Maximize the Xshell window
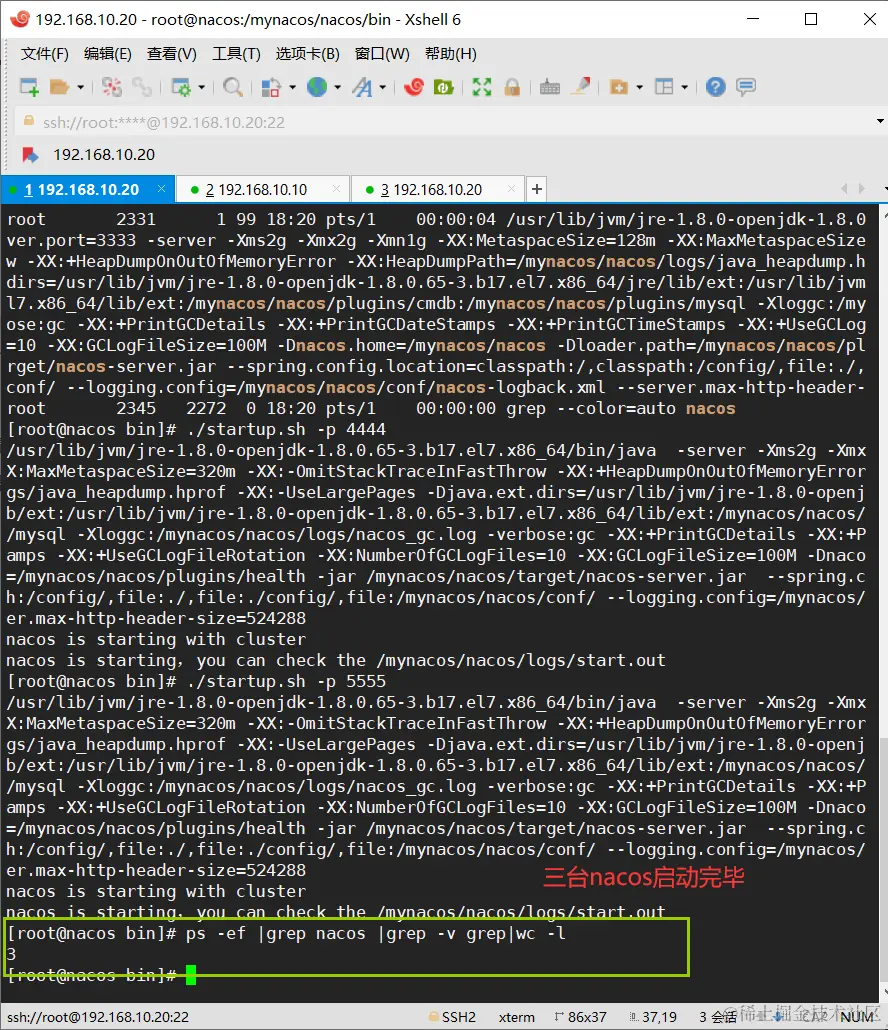 point(810,19)
